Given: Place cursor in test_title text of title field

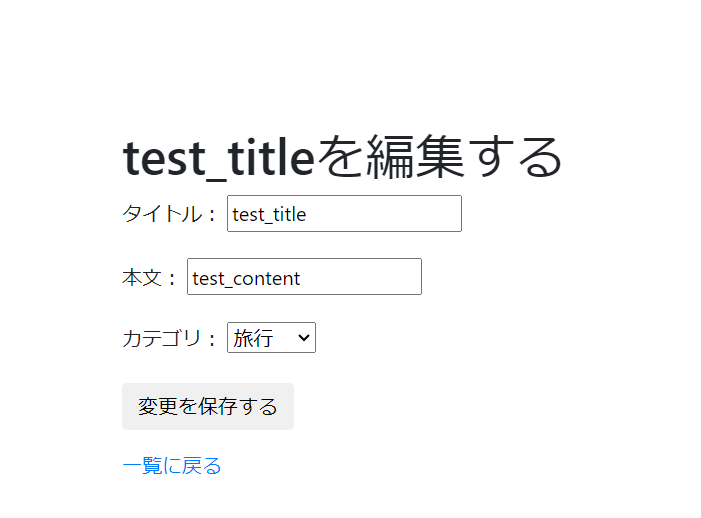Looking at the screenshot, I should tap(269, 214).
